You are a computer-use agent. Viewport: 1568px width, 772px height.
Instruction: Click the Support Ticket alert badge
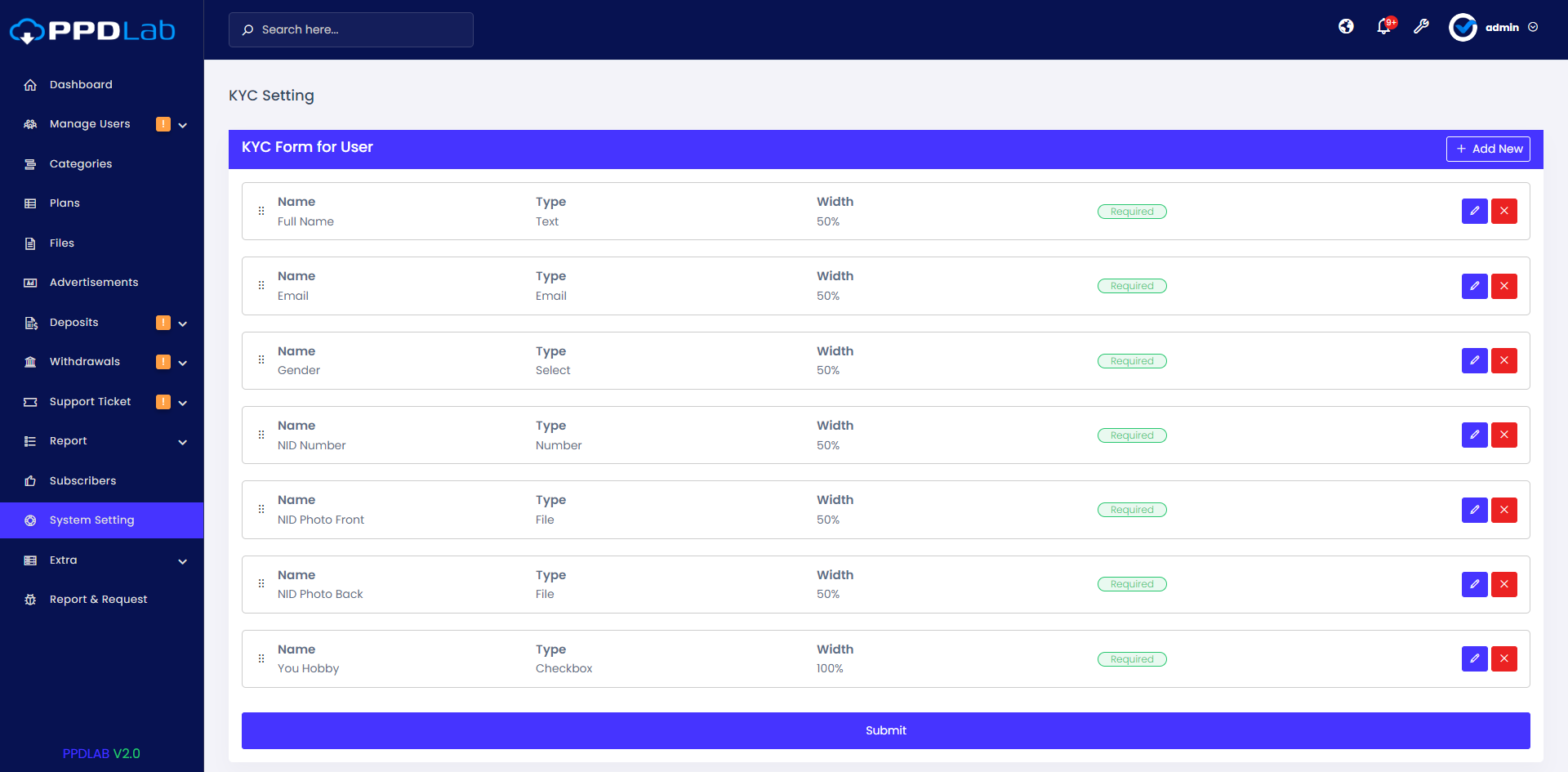[163, 402]
